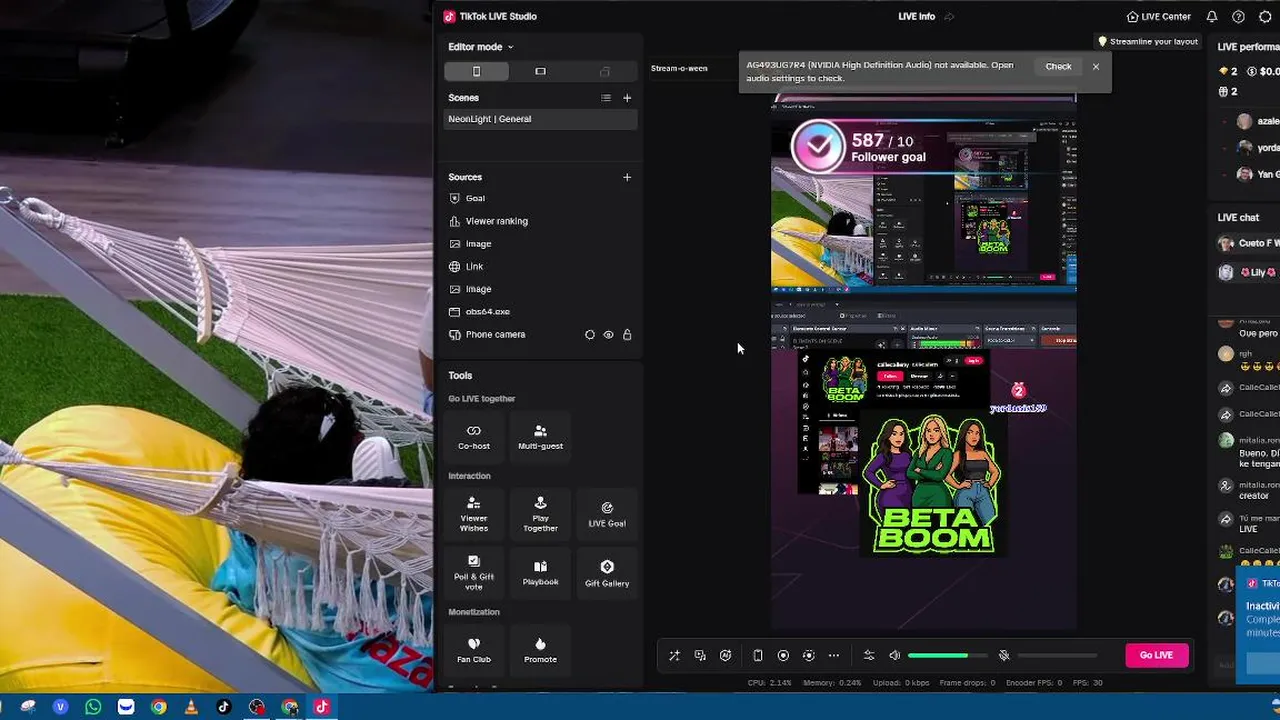Open audio mixer sliders icon
The width and height of the screenshot is (1280, 720).
click(868, 656)
